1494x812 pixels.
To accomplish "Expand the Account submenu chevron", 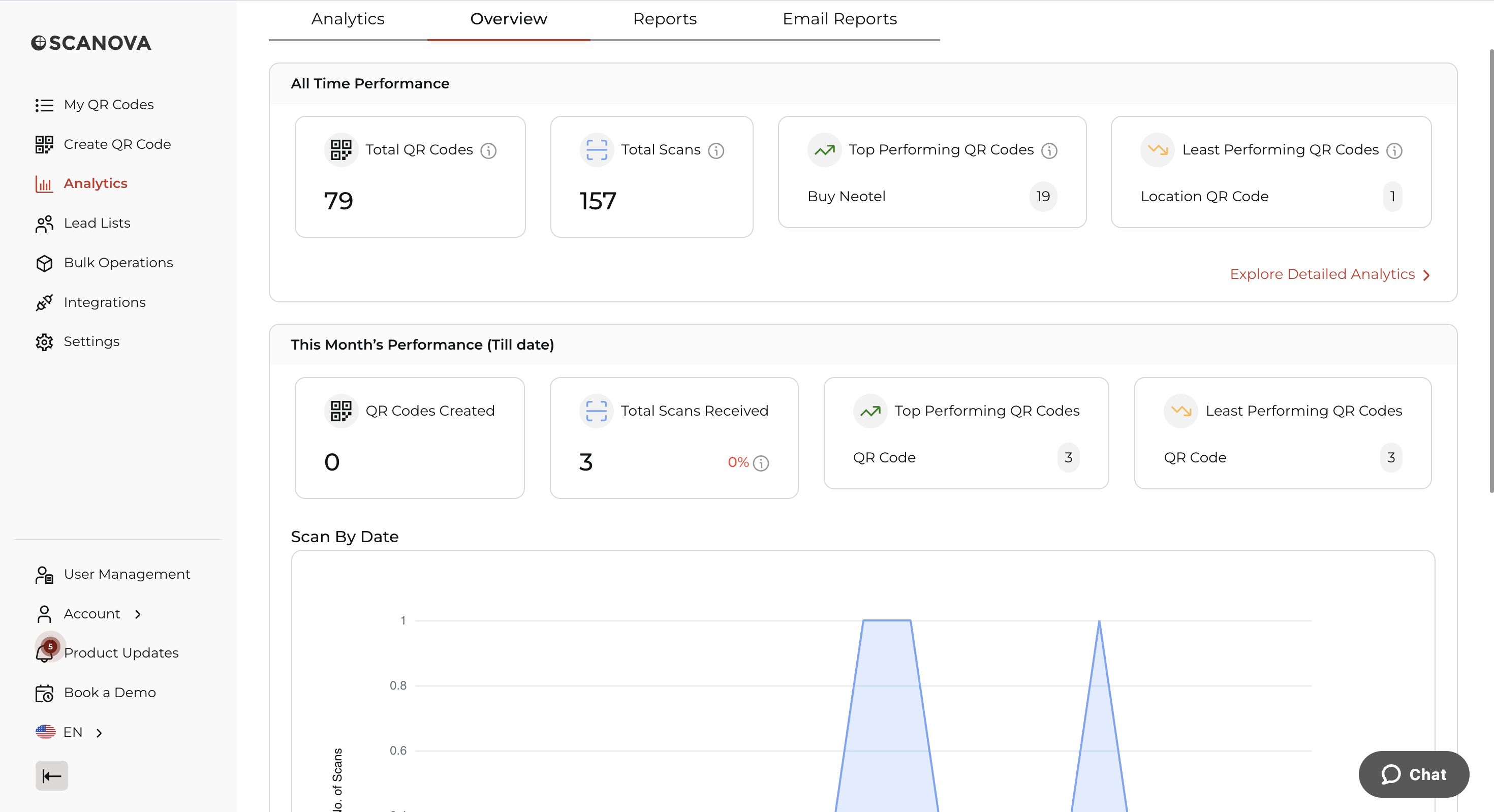I will [138, 614].
